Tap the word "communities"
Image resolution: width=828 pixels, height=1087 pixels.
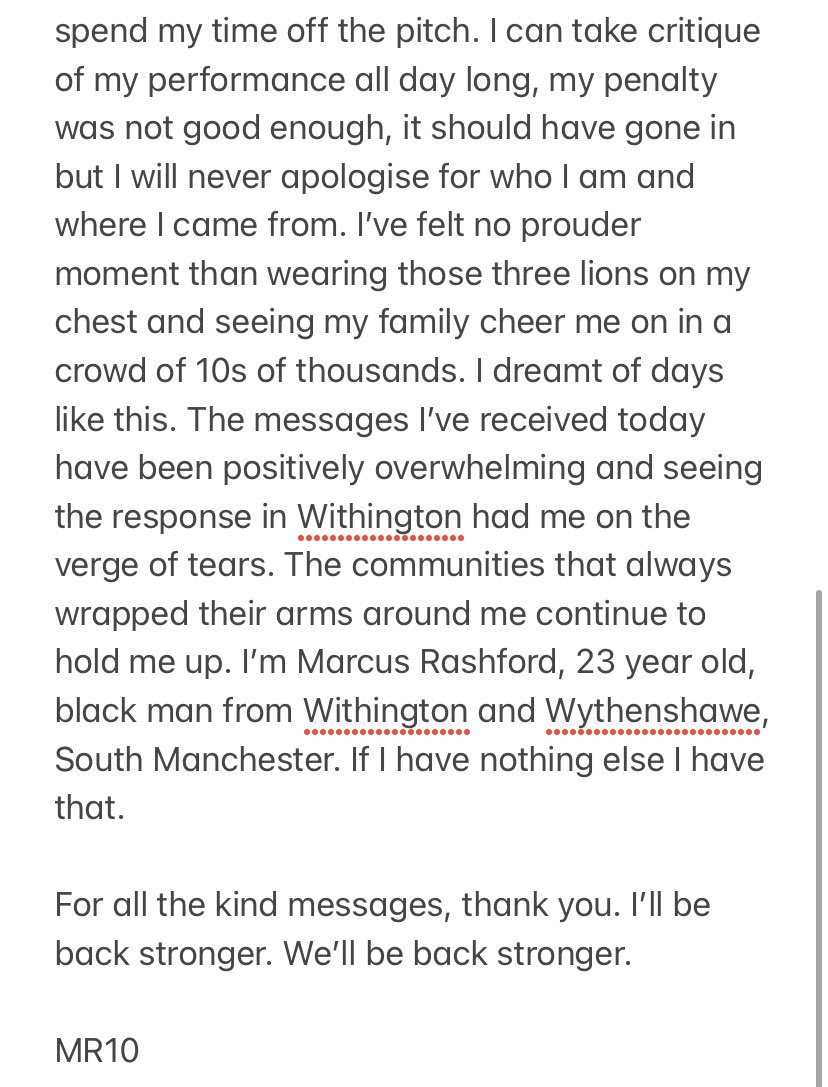pos(454,565)
